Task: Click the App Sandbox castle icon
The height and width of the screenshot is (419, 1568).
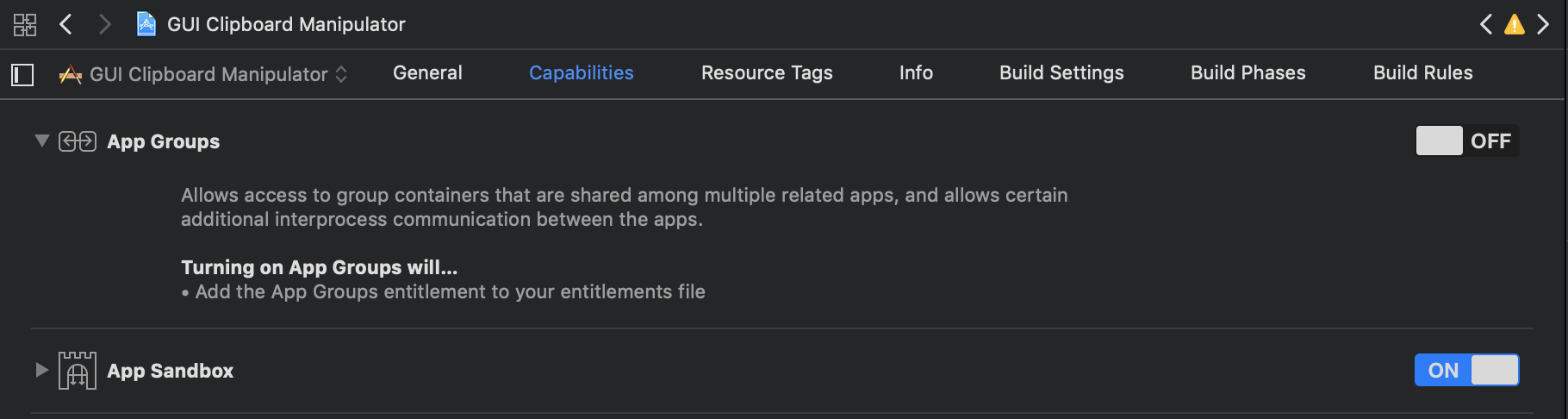Action: coord(78,371)
